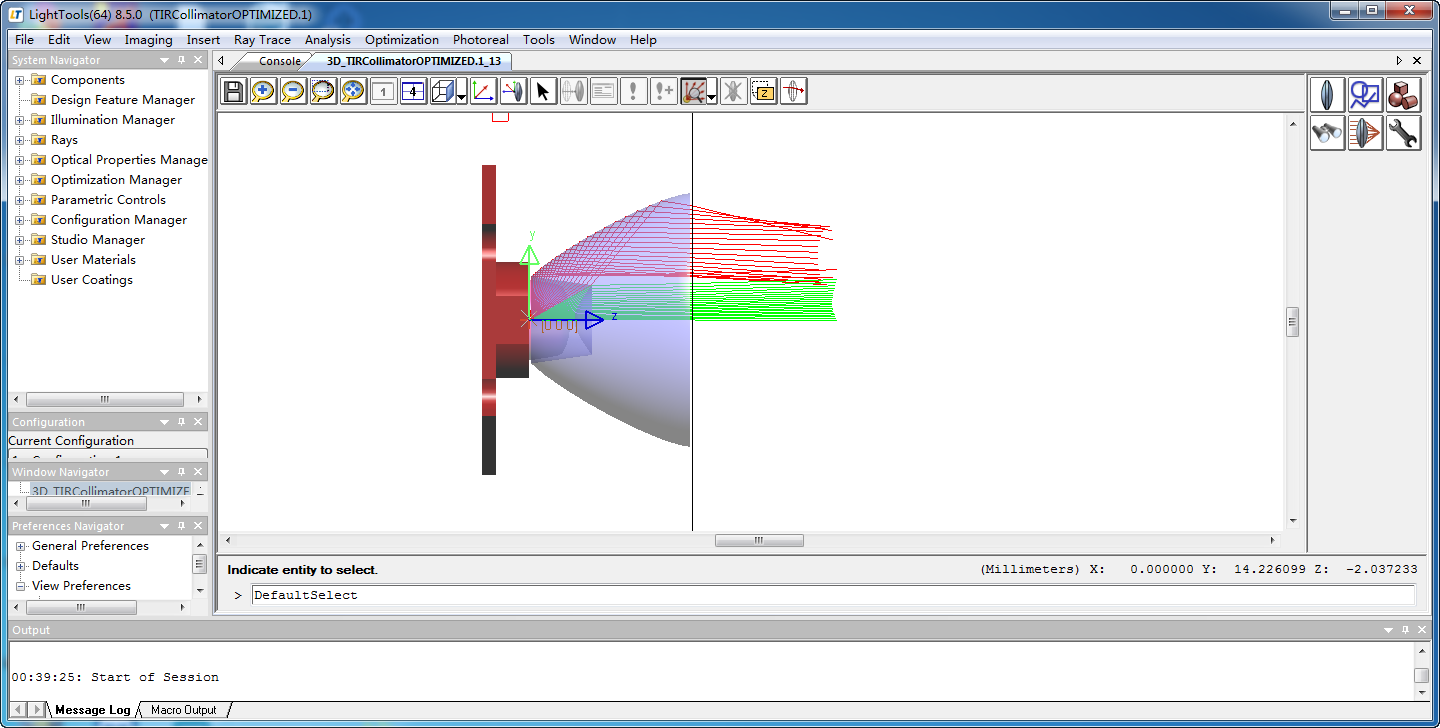Open the Photoreal menu

pyautogui.click(x=481, y=40)
